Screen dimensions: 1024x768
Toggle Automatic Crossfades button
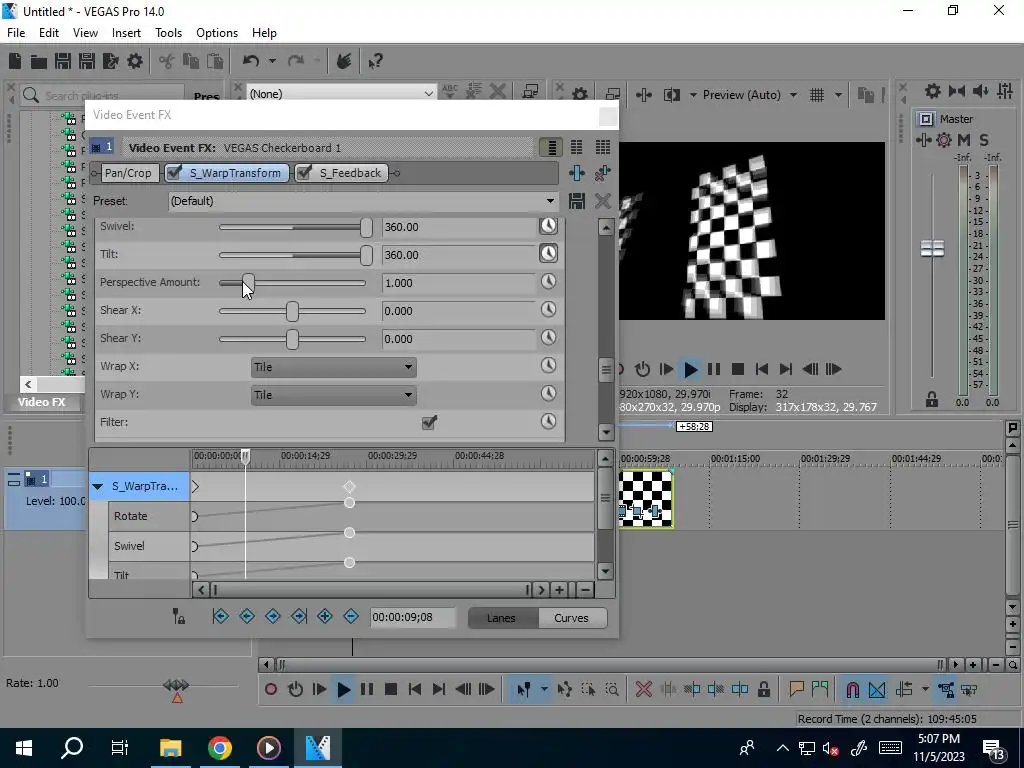(x=877, y=690)
